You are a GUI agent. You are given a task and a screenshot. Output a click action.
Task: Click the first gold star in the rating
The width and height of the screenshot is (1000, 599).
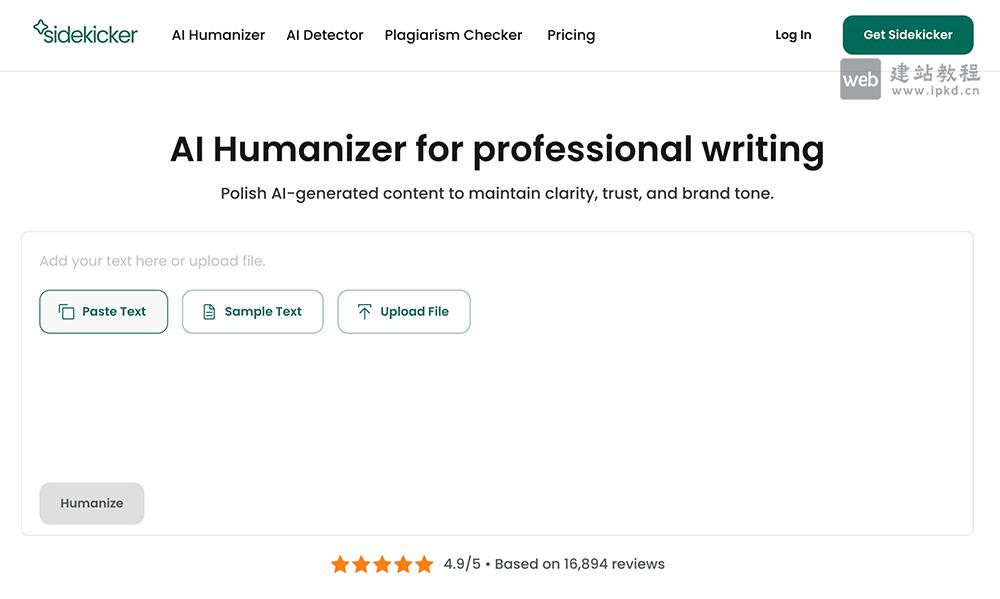pos(343,564)
